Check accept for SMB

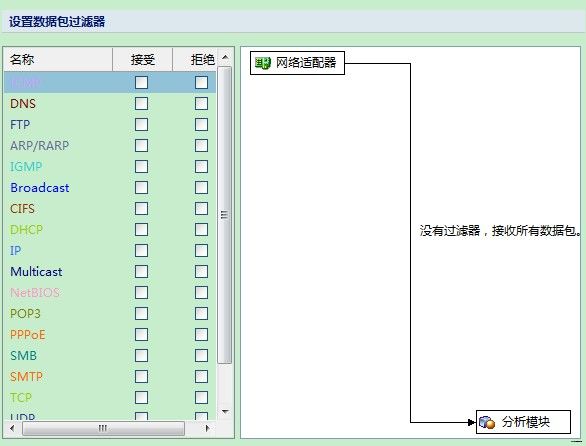click(x=141, y=355)
